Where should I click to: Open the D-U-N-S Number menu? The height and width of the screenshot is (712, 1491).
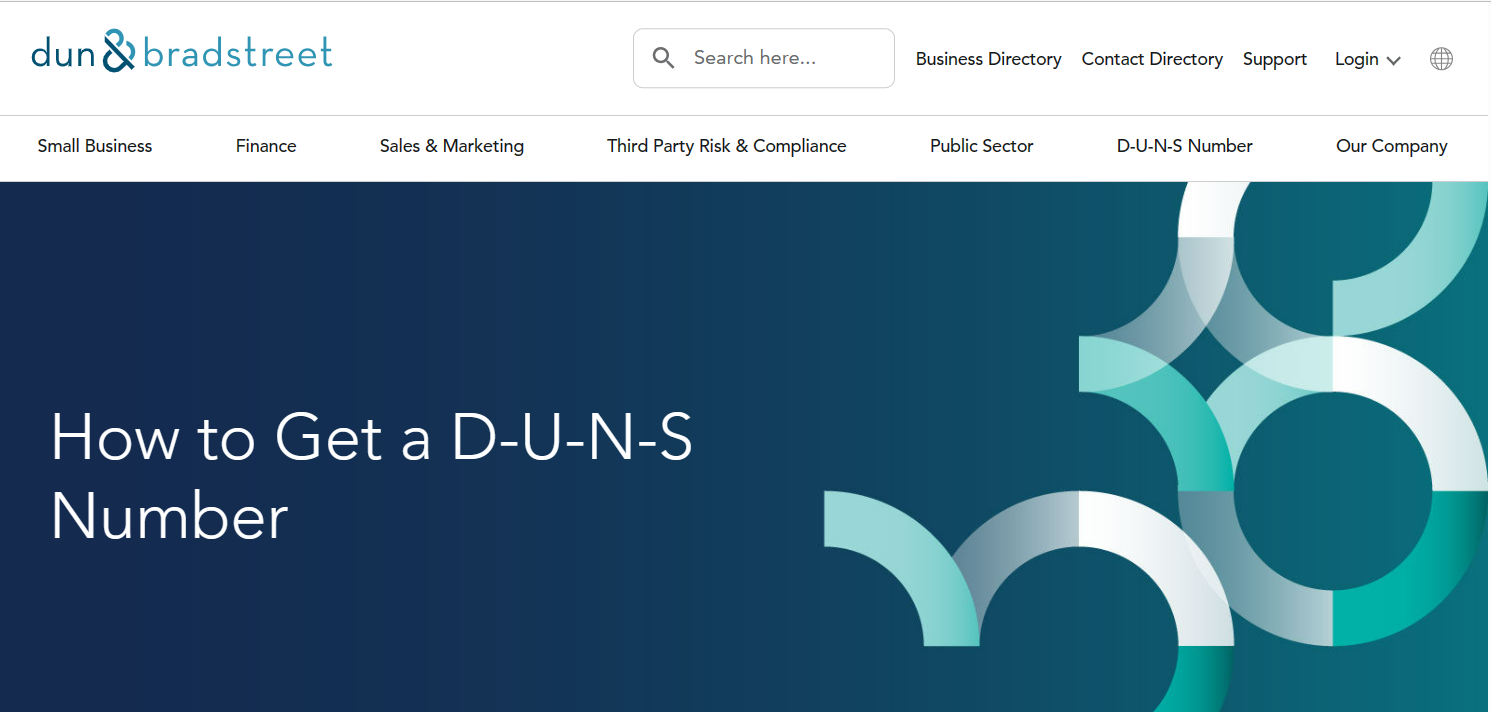click(1184, 146)
